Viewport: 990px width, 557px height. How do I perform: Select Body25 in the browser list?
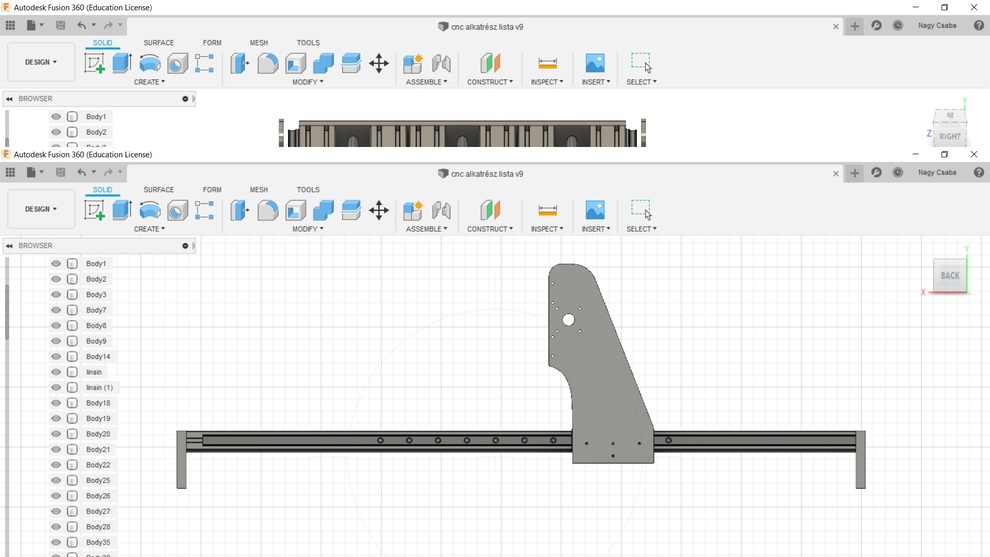pyautogui.click(x=98, y=481)
